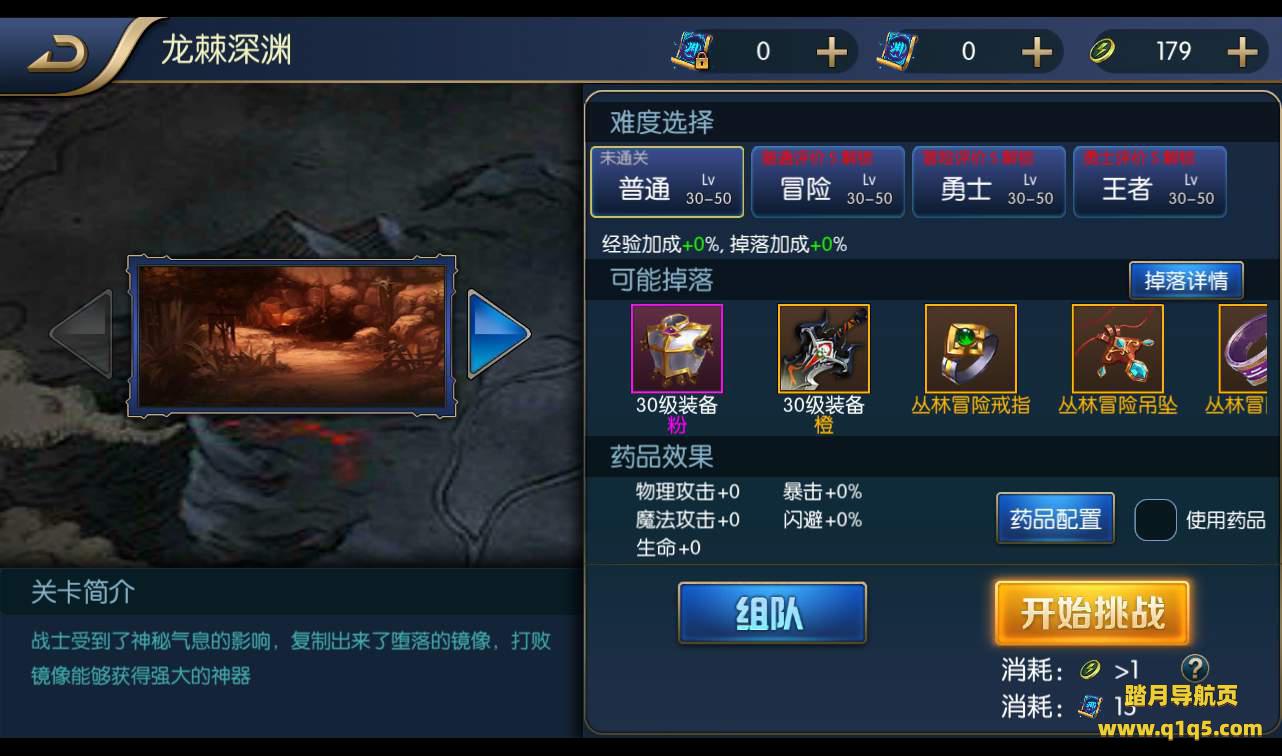Toggle the 使用药品 checkbox
Screen dimensions: 1282x756
(x=1155, y=520)
